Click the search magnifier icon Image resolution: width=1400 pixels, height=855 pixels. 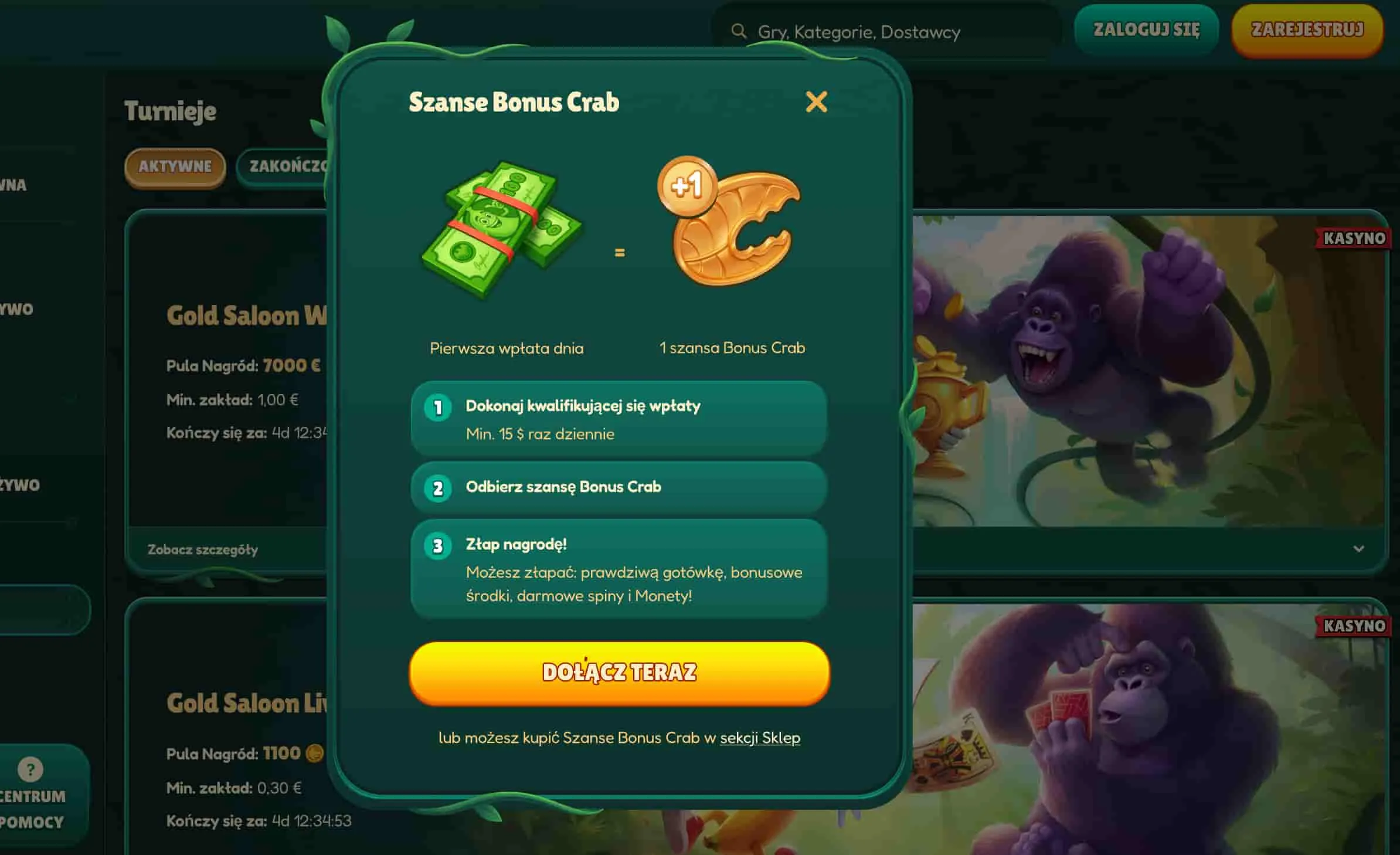click(x=739, y=31)
